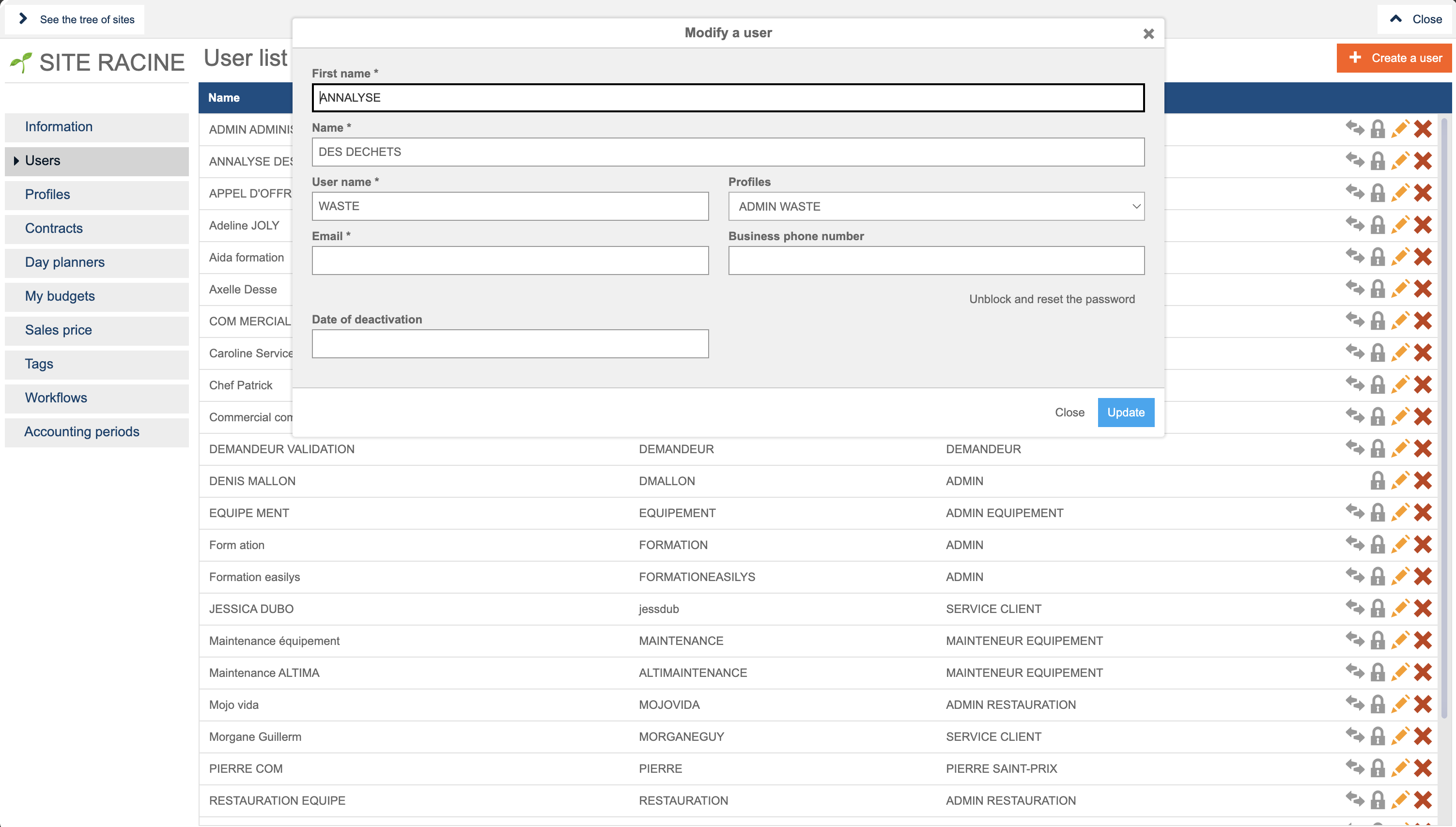1456x827 pixels.
Task: Edit the DENIS MALLON user
Action: tap(1400, 480)
